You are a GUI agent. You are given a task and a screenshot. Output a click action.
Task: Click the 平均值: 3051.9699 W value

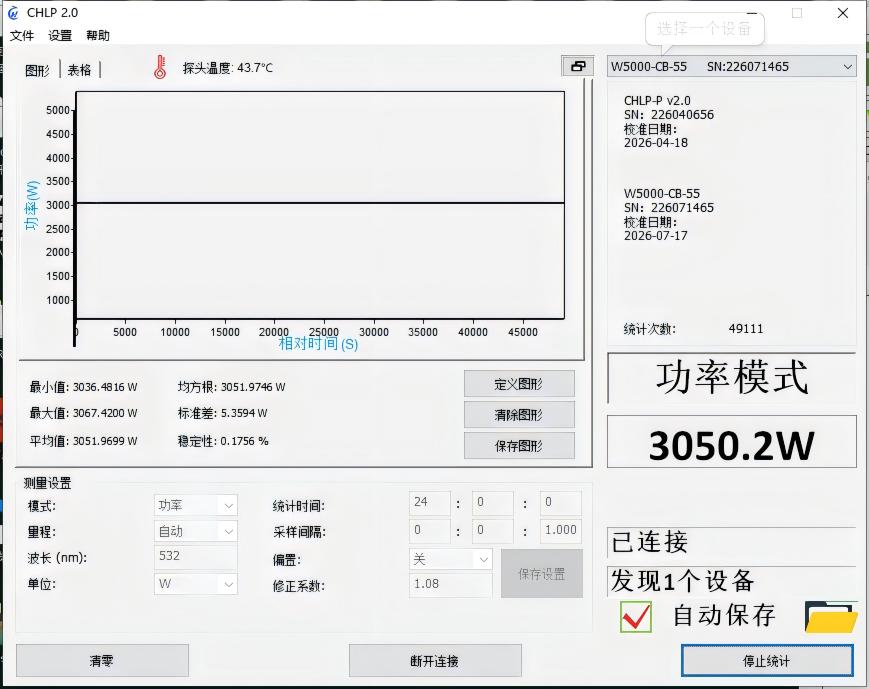click(x=84, y=441)
